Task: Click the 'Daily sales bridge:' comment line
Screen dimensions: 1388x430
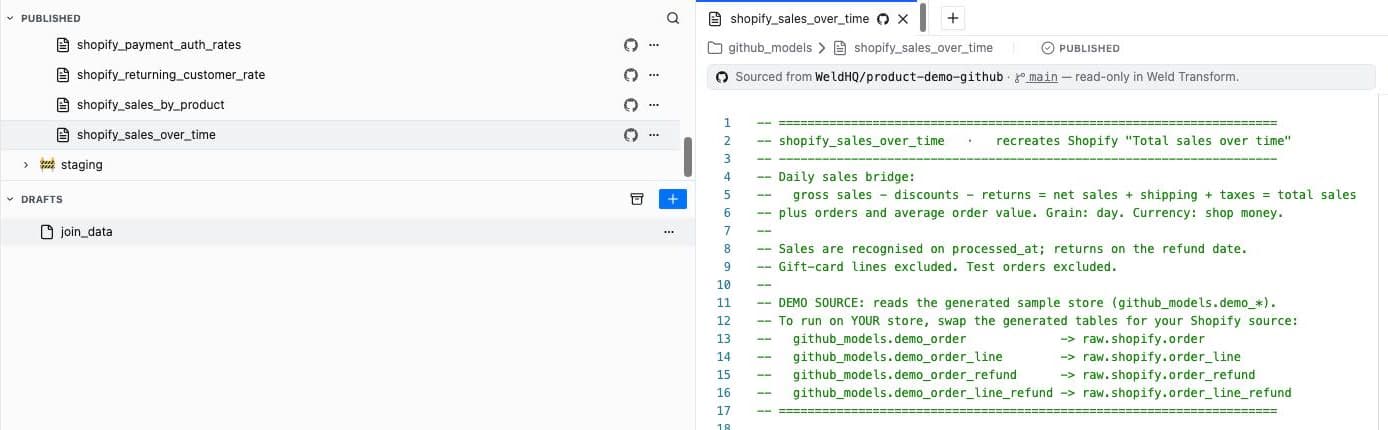Action: tap(836, 177)
